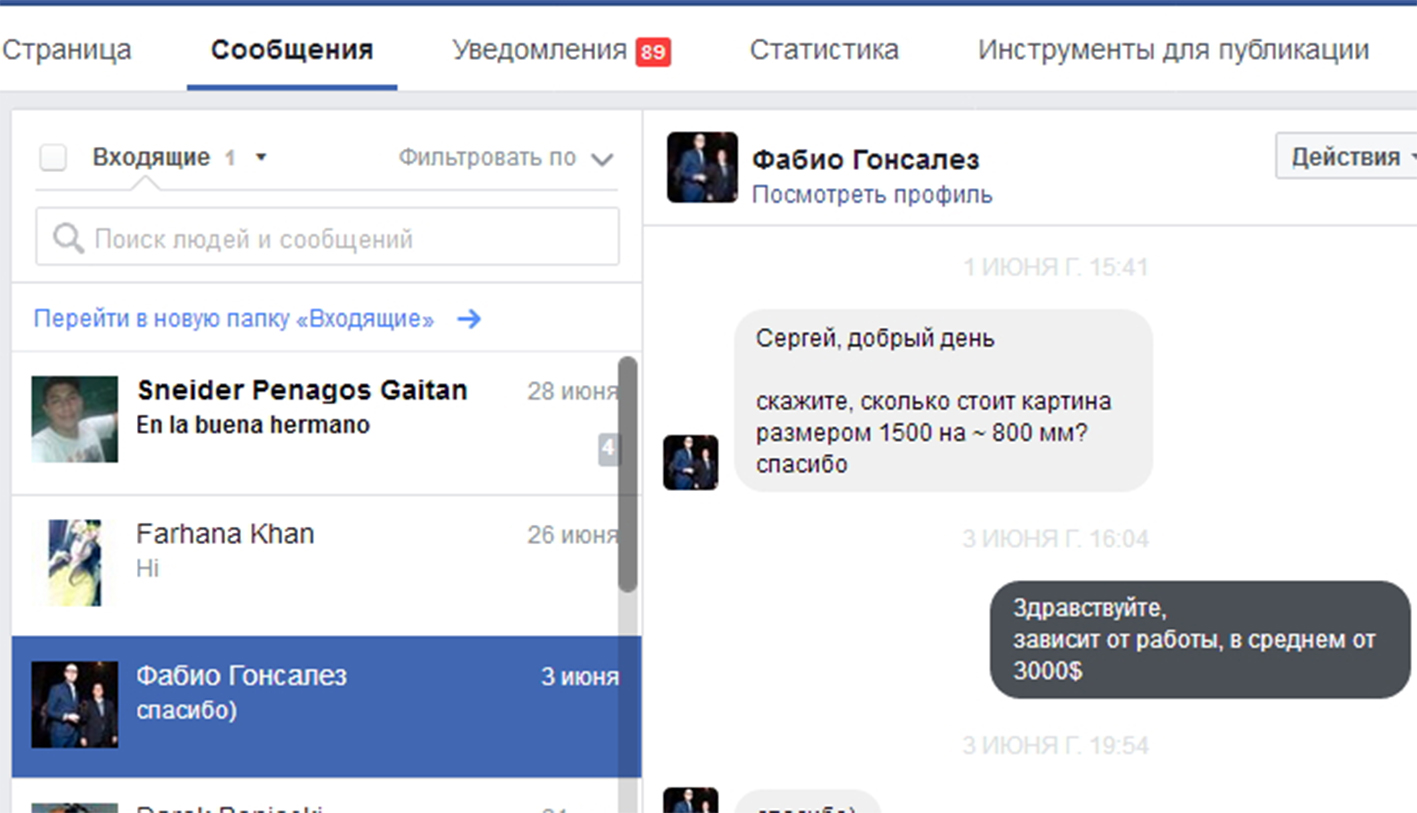
Task: Click the blue arrow next to the new inbox link
Action: tap(469, 319)
